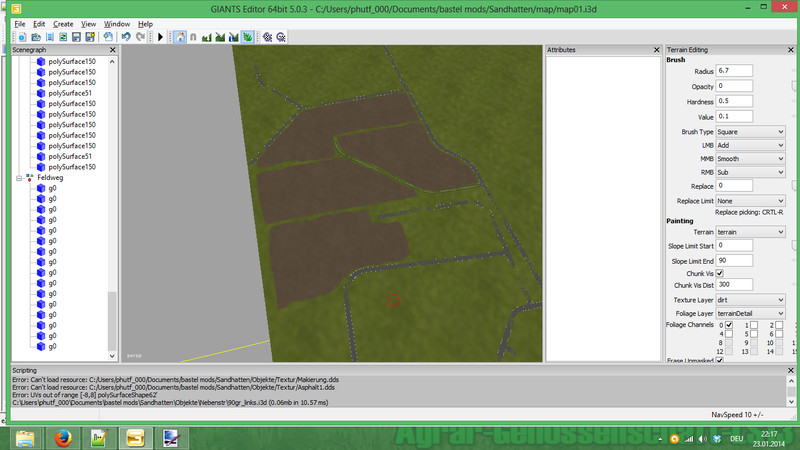Click the page icon before Undo
The width and height of the screenshot is (800, 450).
pyautogui.click(x=108, y=37)
